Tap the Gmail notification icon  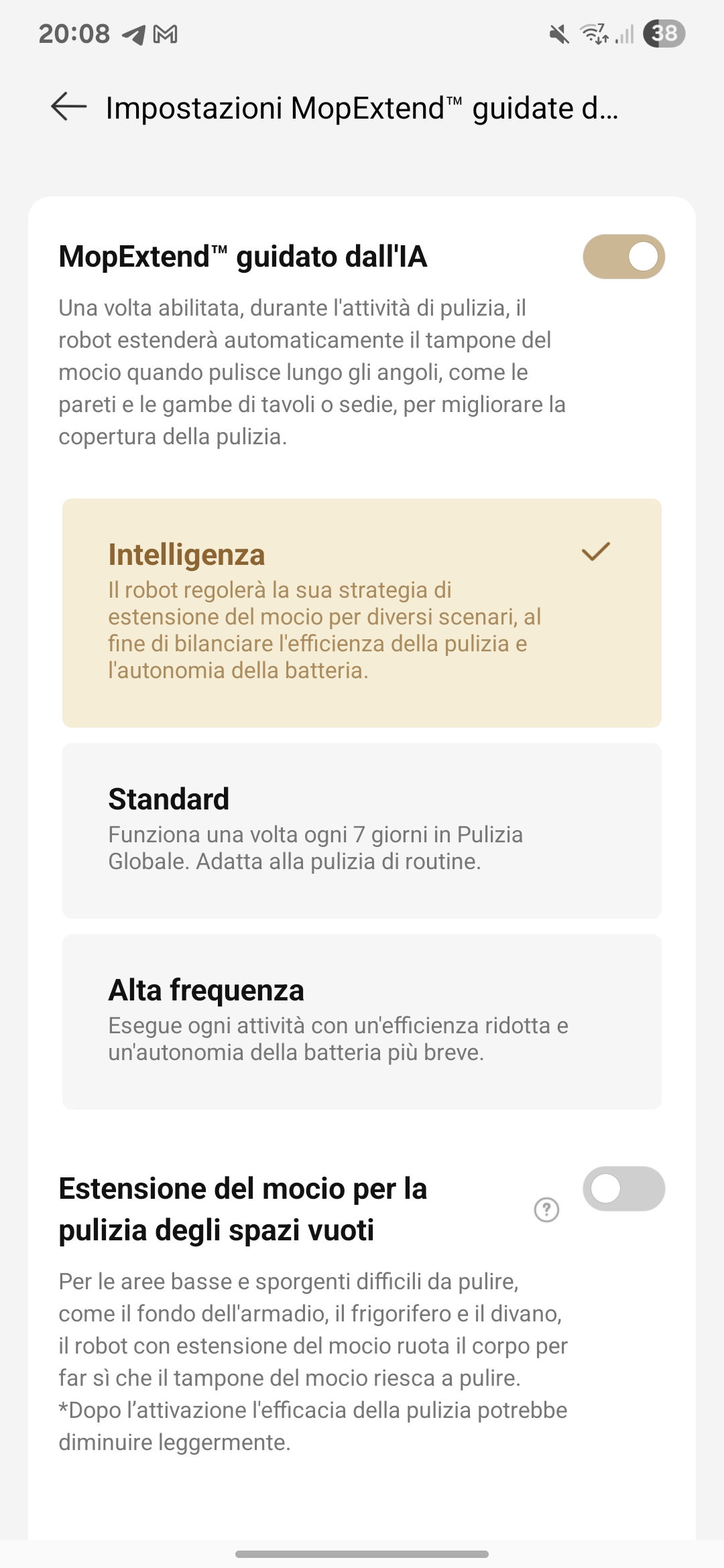165,34
